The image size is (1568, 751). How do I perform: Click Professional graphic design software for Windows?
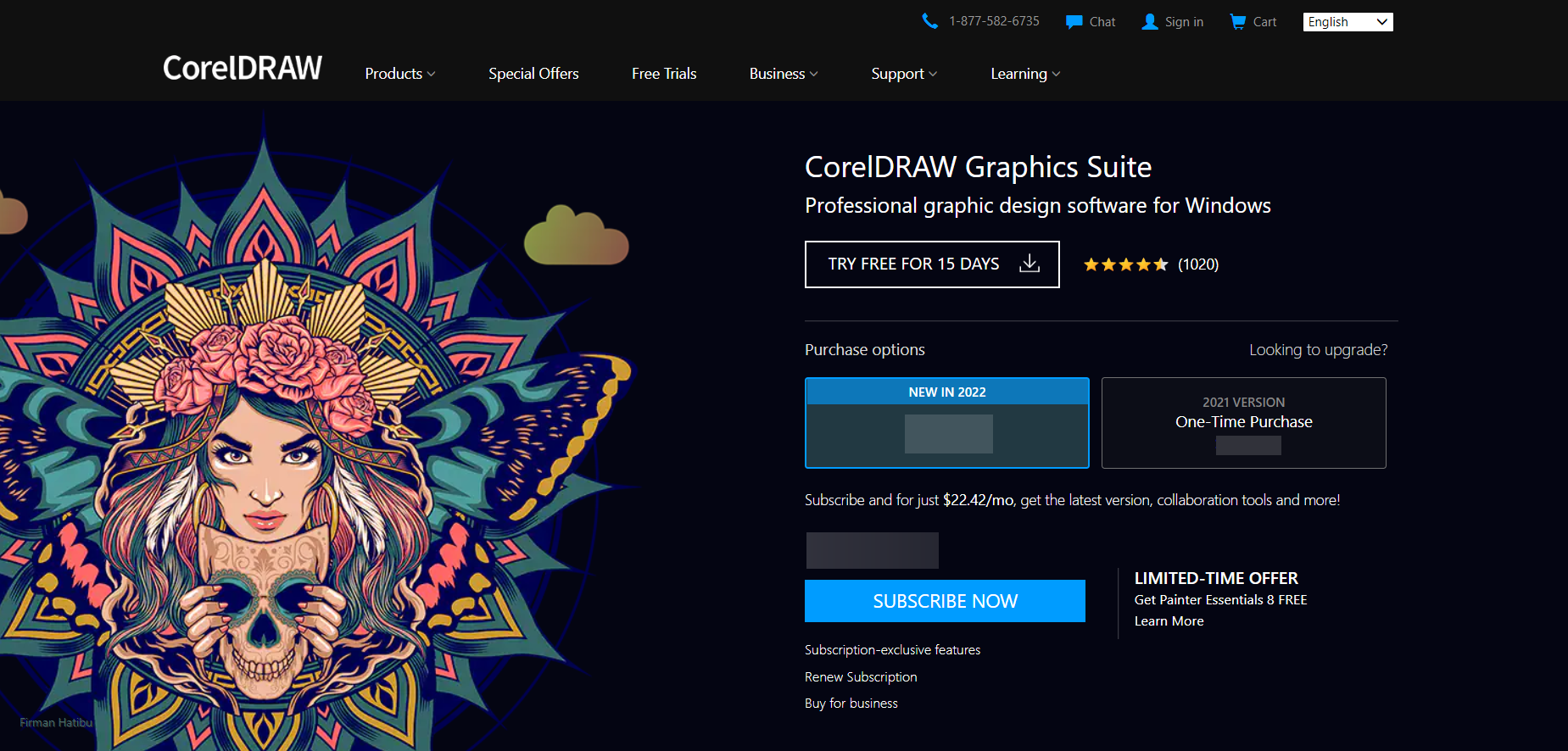(x=1037, y=206)
